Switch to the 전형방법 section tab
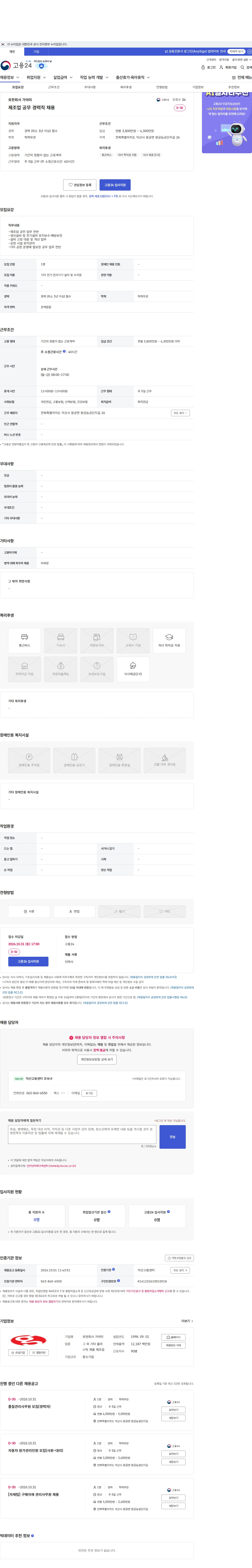 pos(162,87)
